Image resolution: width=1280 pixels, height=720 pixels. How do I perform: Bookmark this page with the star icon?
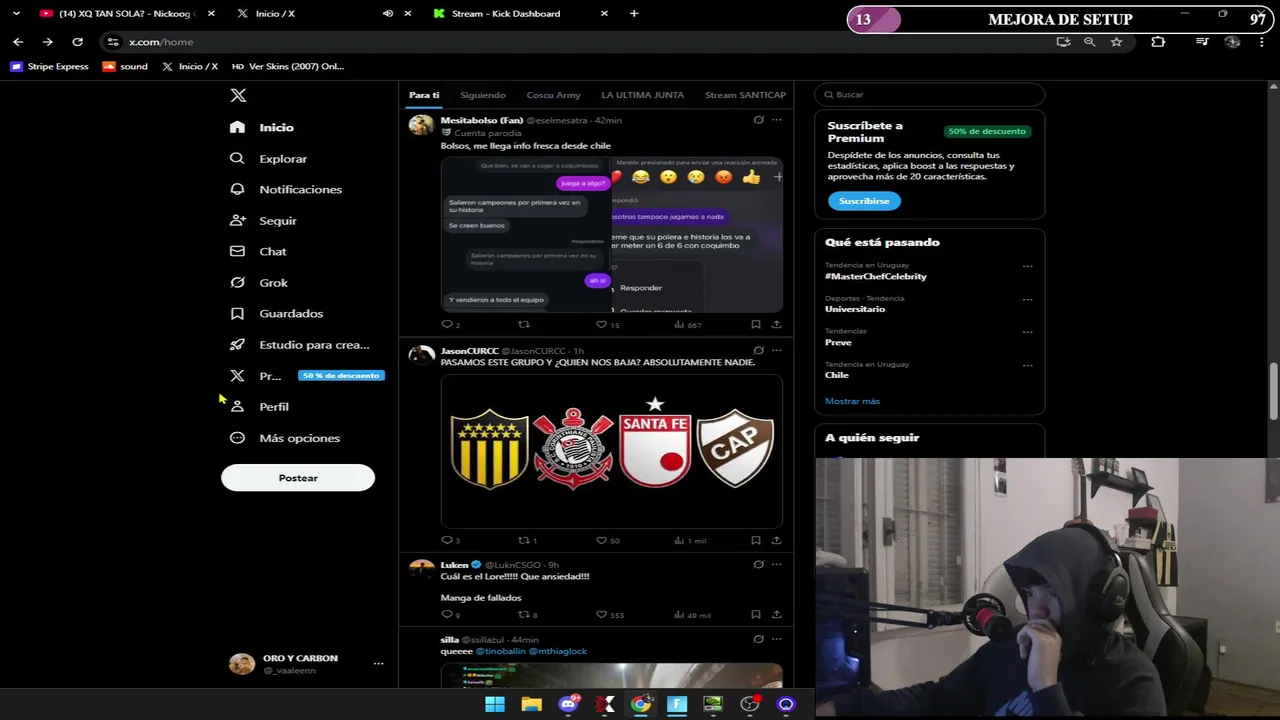(1116, 42)
